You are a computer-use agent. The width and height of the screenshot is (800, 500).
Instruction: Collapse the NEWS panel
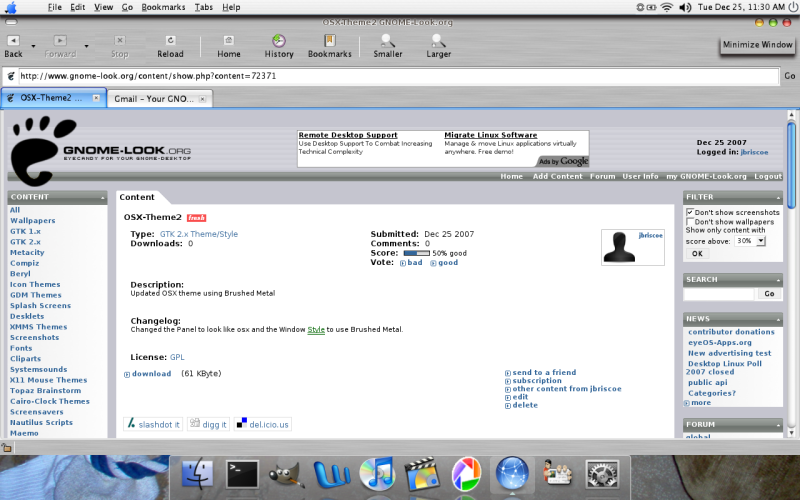click(x=778, y=319)
